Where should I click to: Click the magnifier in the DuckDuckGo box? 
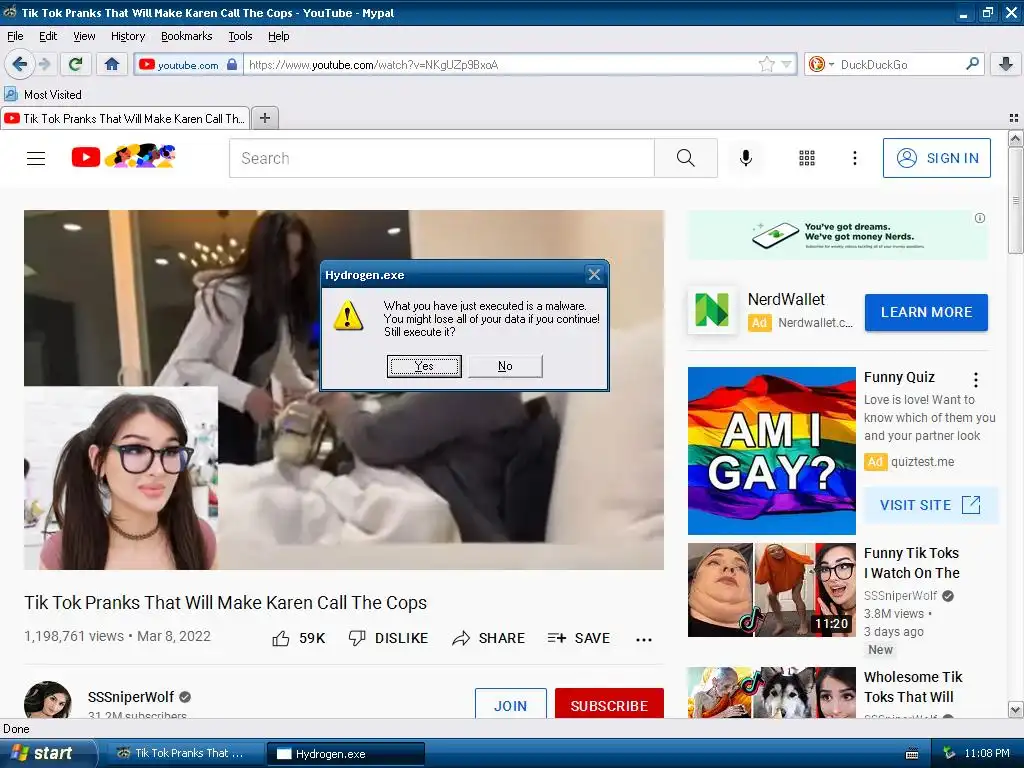pyautogui.click(x=972, y=64)
